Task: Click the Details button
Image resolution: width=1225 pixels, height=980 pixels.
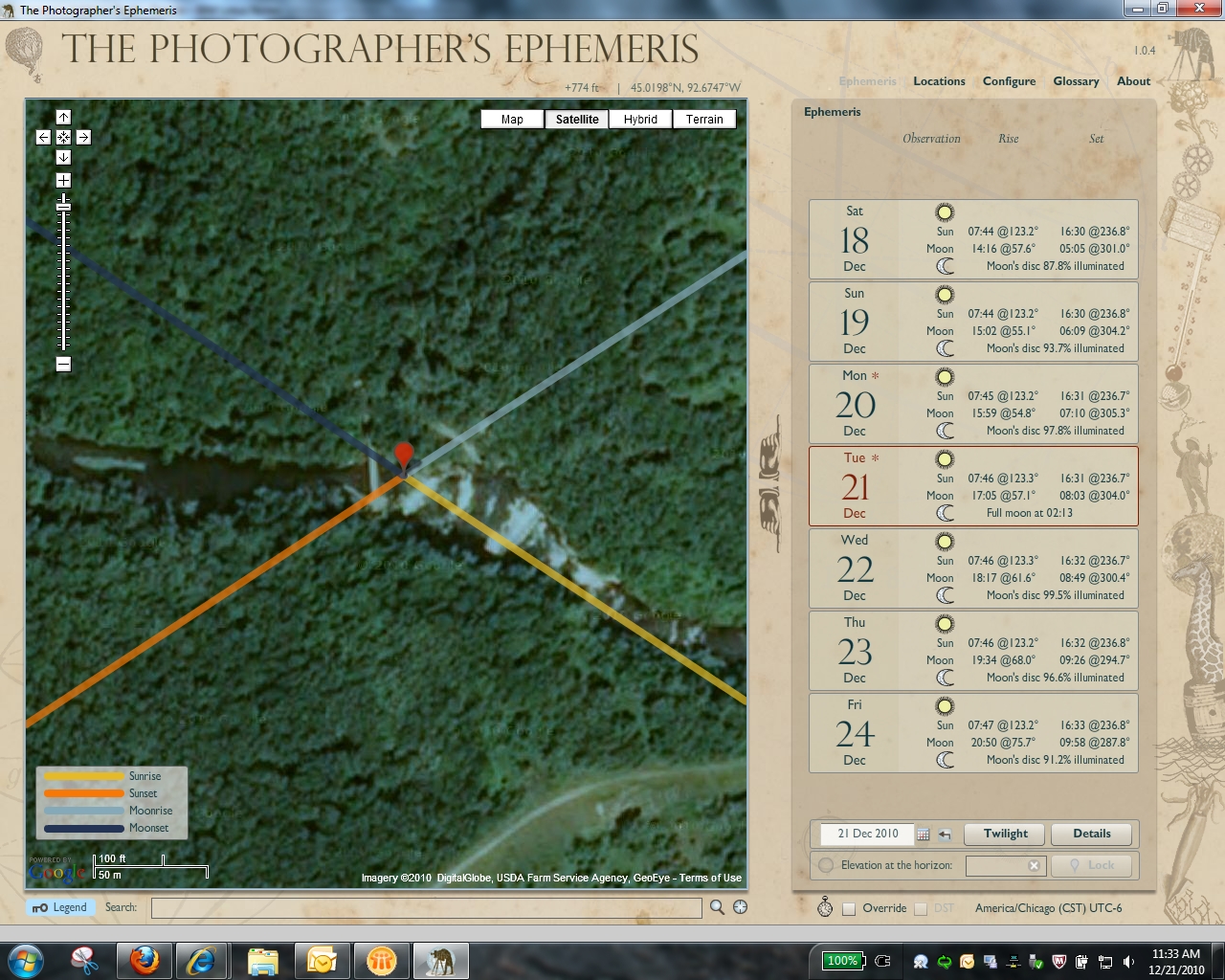Action: (1092, 834)
